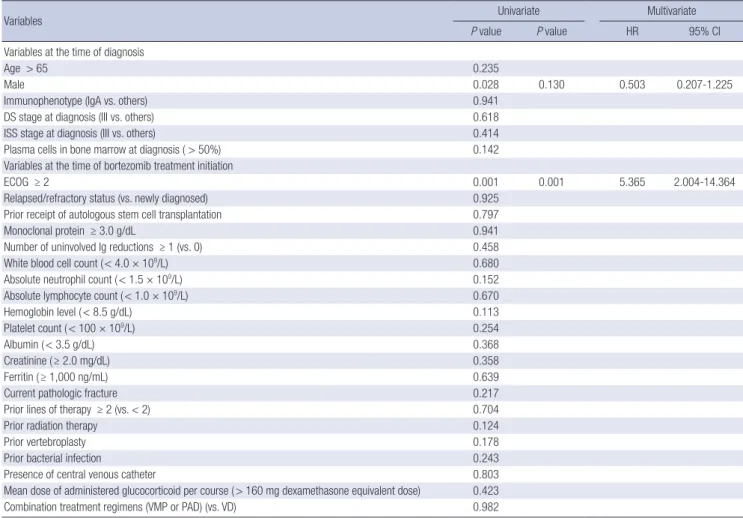Click 'Ferritin (≥ 1,000 ng/mL)' row label
743x518 pixels.
55,377
